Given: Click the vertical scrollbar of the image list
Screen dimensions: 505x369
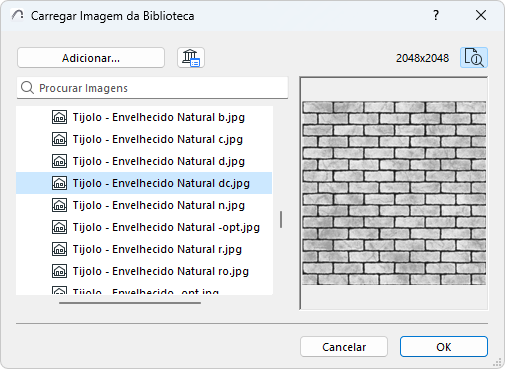Looking at the screenshot, I should [x=281, y=219].
